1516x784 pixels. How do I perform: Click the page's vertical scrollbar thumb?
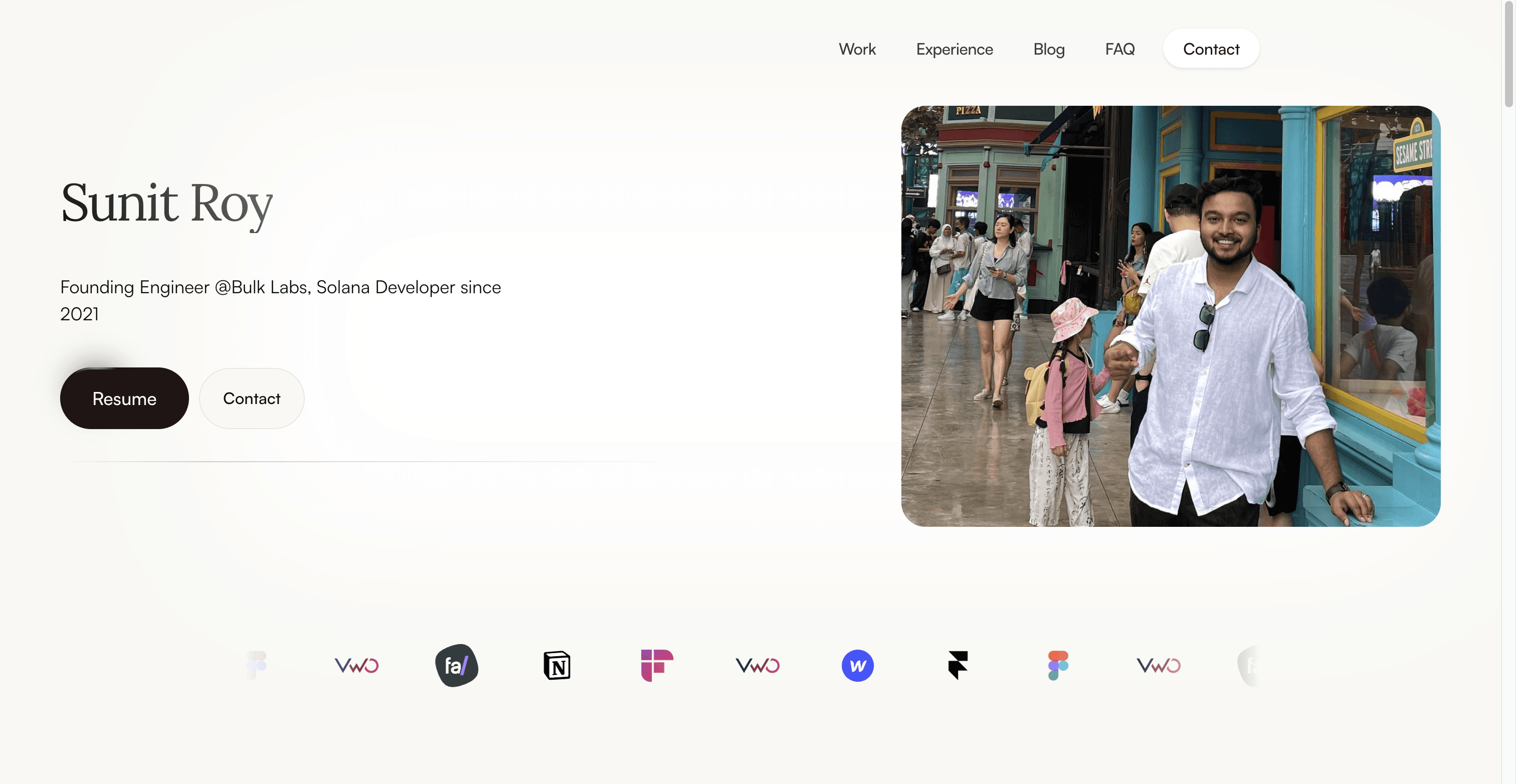pyautogui.click(x=1508, y=53)
